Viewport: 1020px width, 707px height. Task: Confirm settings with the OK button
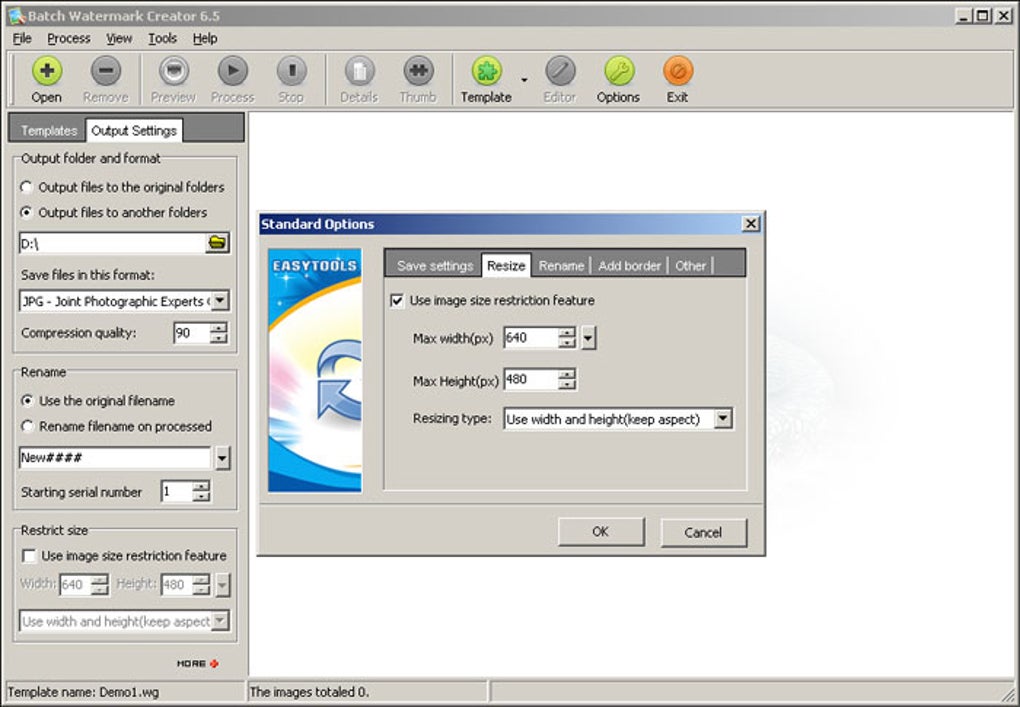(600, 532)
